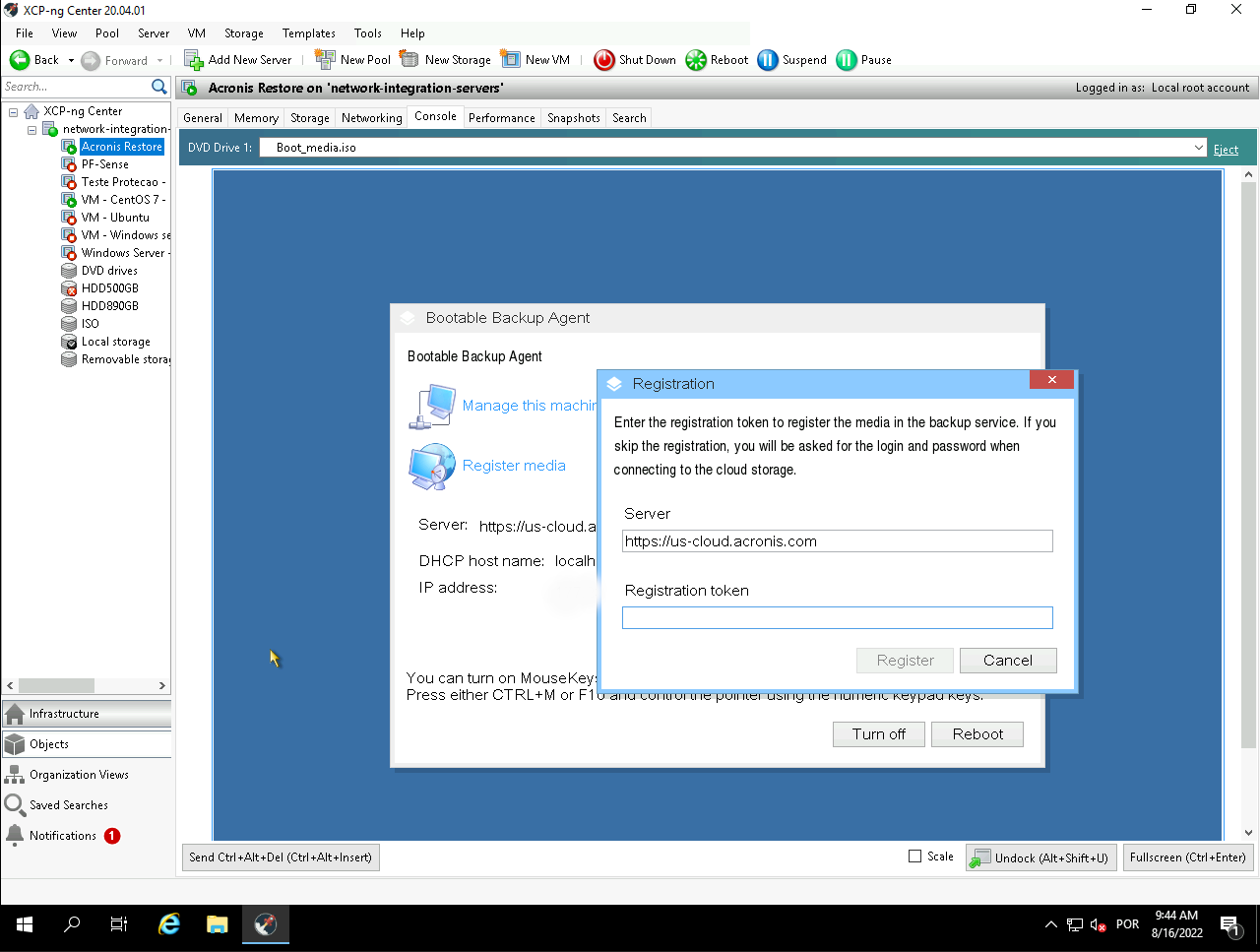The image size is (1260, 952).
Task: Click the tree horizontal scrollbar thumb
Action: pos(56,685)
